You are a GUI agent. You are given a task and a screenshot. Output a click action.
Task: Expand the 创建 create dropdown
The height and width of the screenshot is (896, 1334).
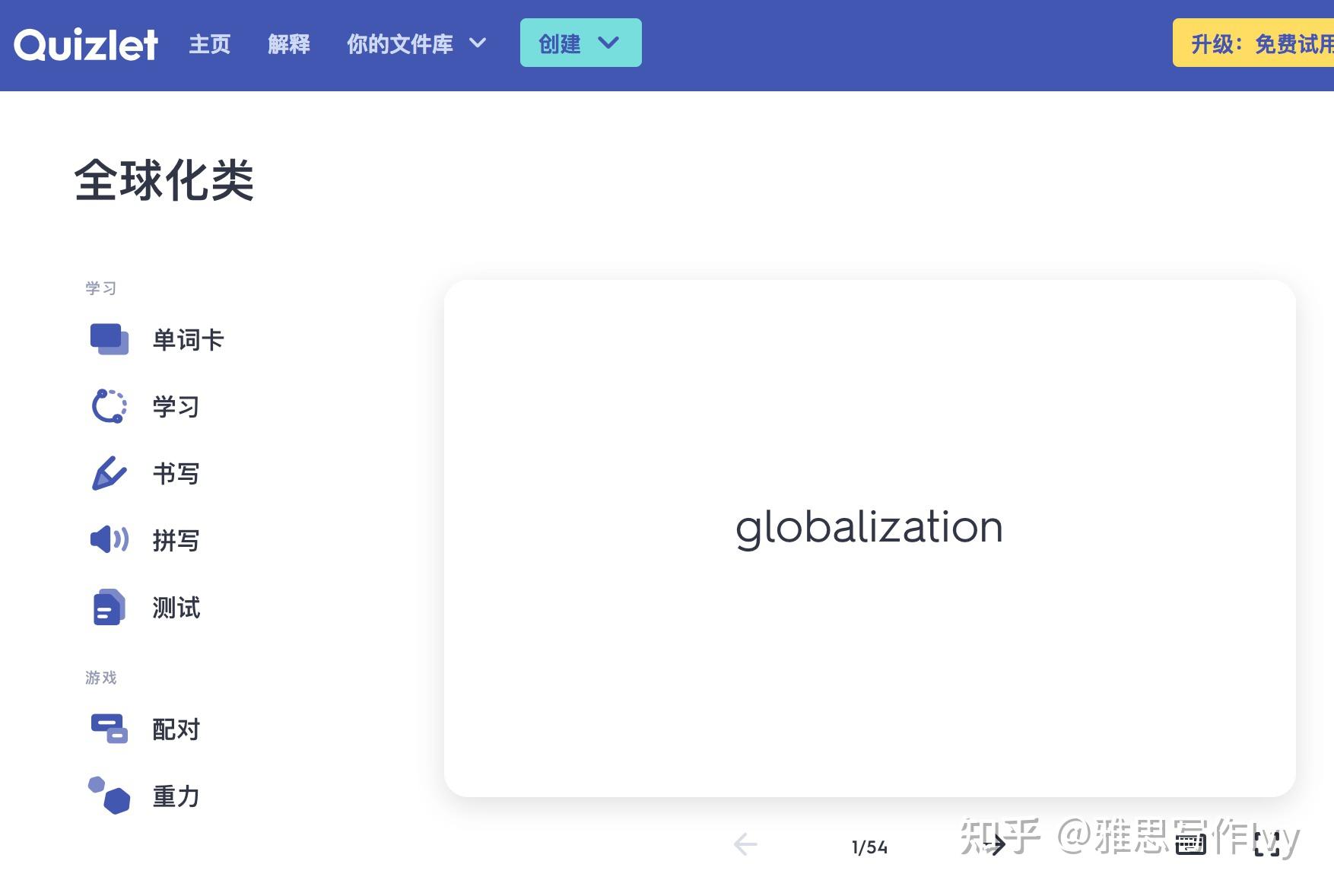point(580,43)
